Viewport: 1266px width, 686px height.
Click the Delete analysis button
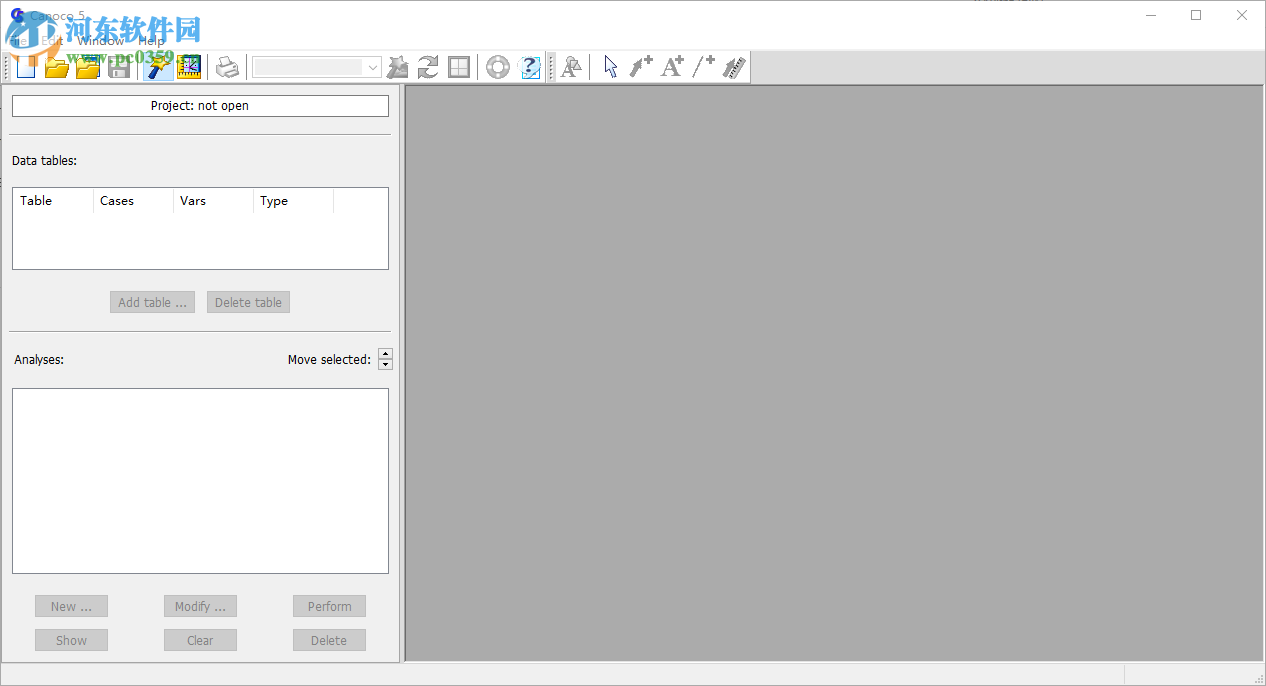point(329,640)
